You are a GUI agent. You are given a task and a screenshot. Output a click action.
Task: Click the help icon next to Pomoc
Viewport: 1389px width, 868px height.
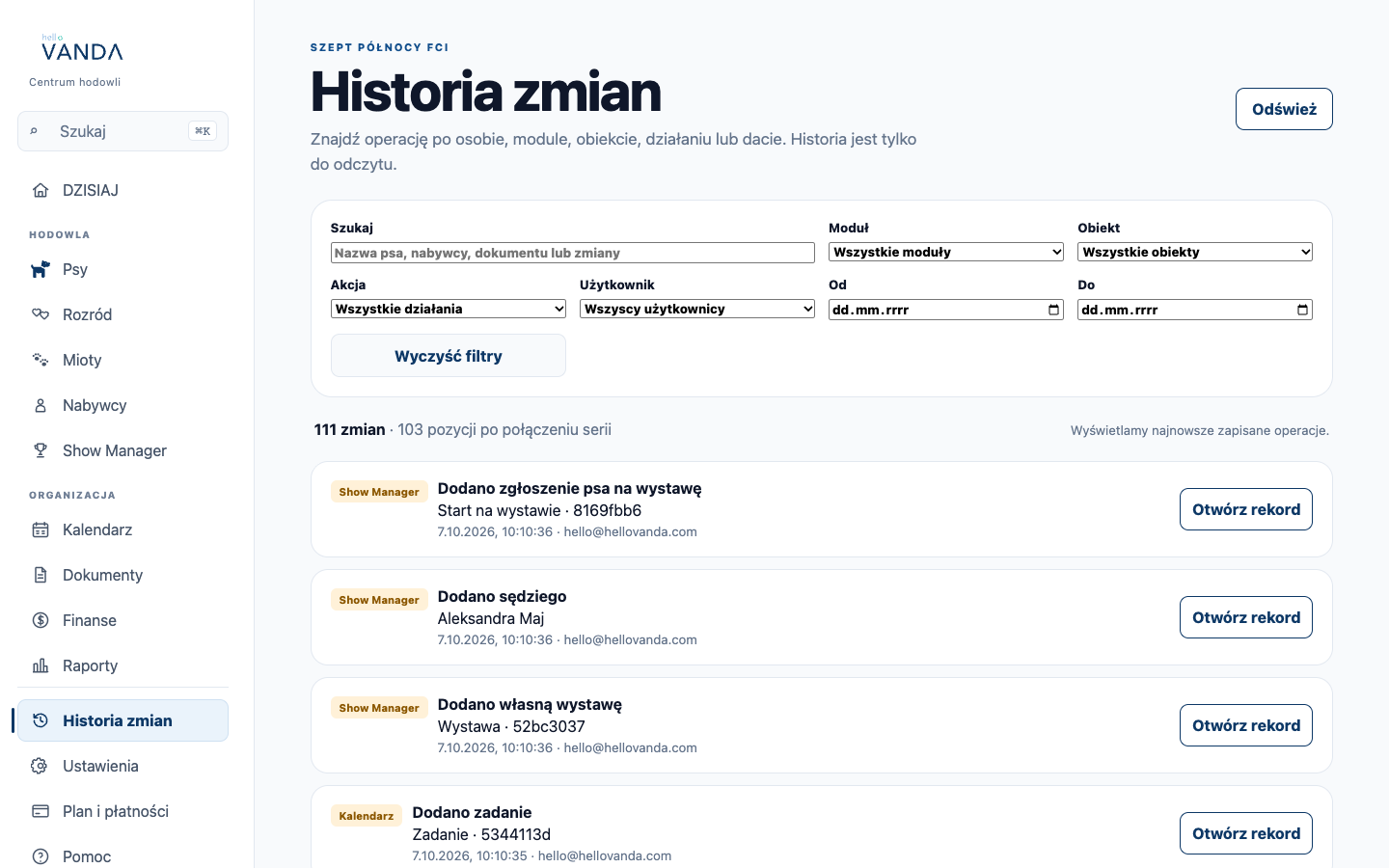(x=41, y=856)
